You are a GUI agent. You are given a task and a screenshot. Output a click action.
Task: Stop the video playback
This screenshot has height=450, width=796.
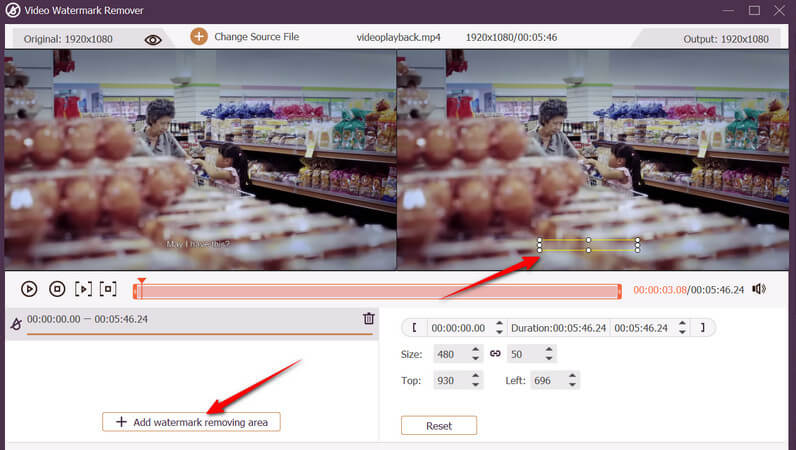tap(57, 289)
